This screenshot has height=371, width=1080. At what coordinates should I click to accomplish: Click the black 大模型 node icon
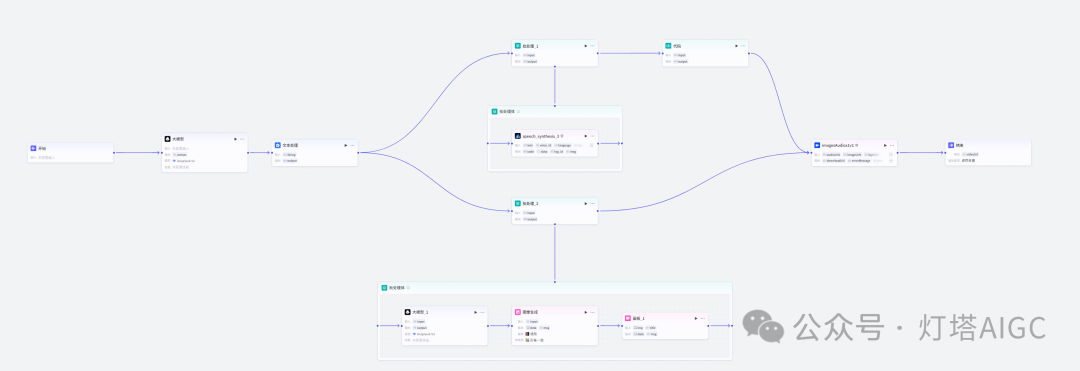[167, 139]
